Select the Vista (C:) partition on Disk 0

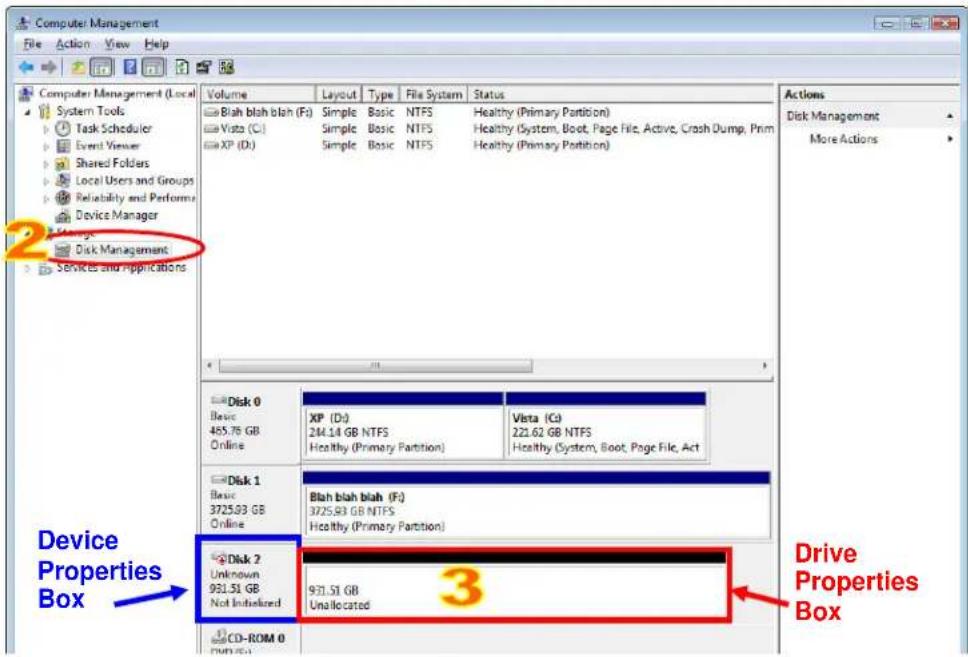[606, 426]
